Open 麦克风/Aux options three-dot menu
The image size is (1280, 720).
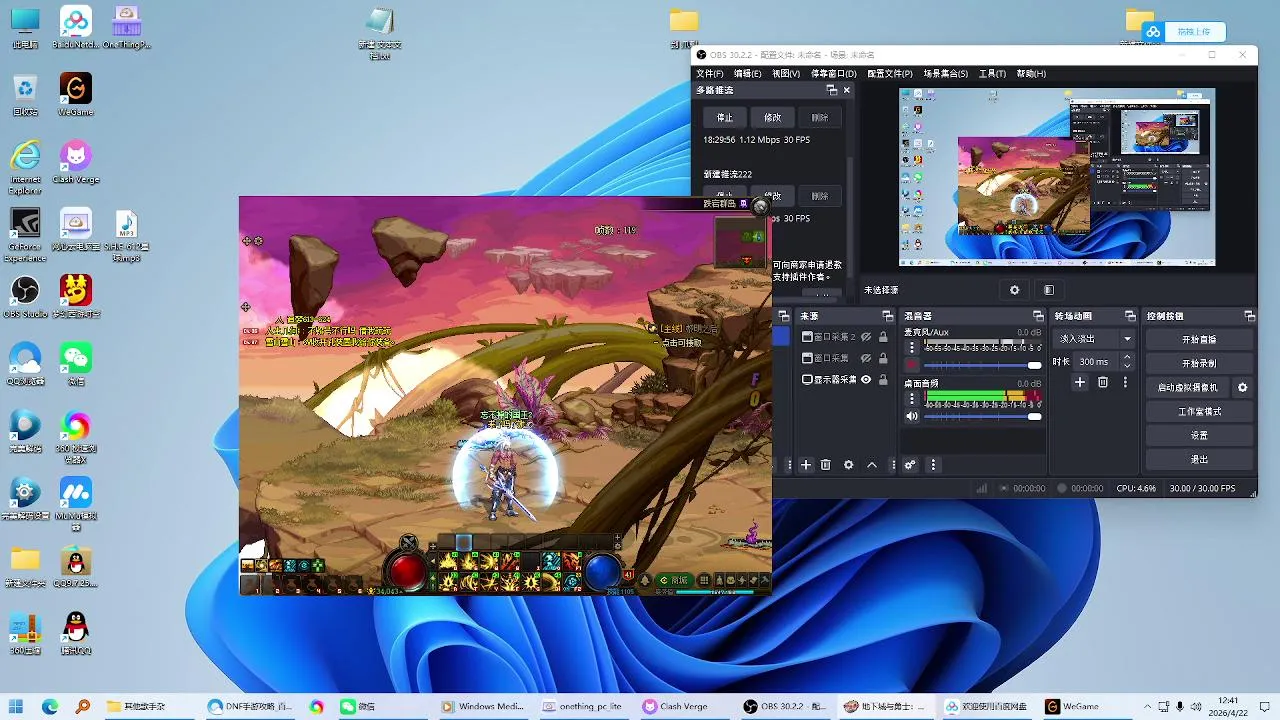point(911,348)
